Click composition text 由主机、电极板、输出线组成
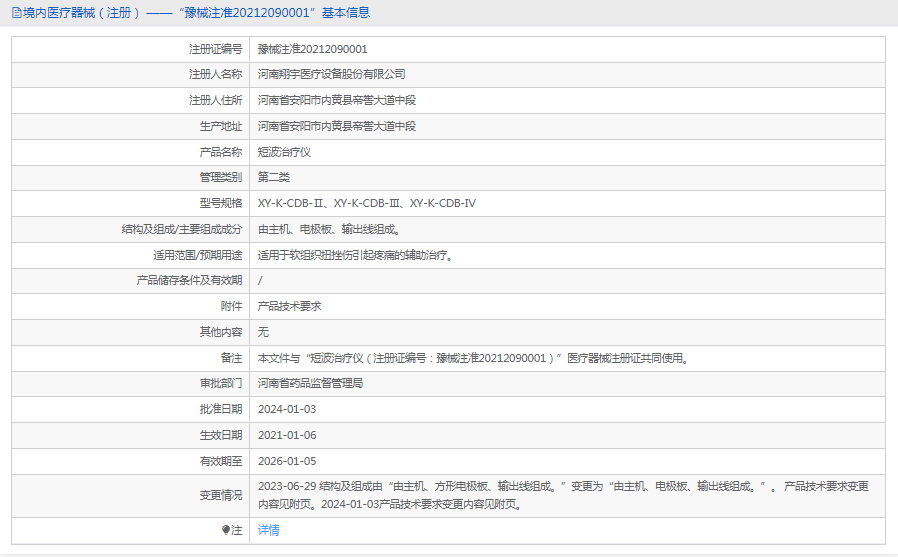The image size is (898, 557). 329,229
